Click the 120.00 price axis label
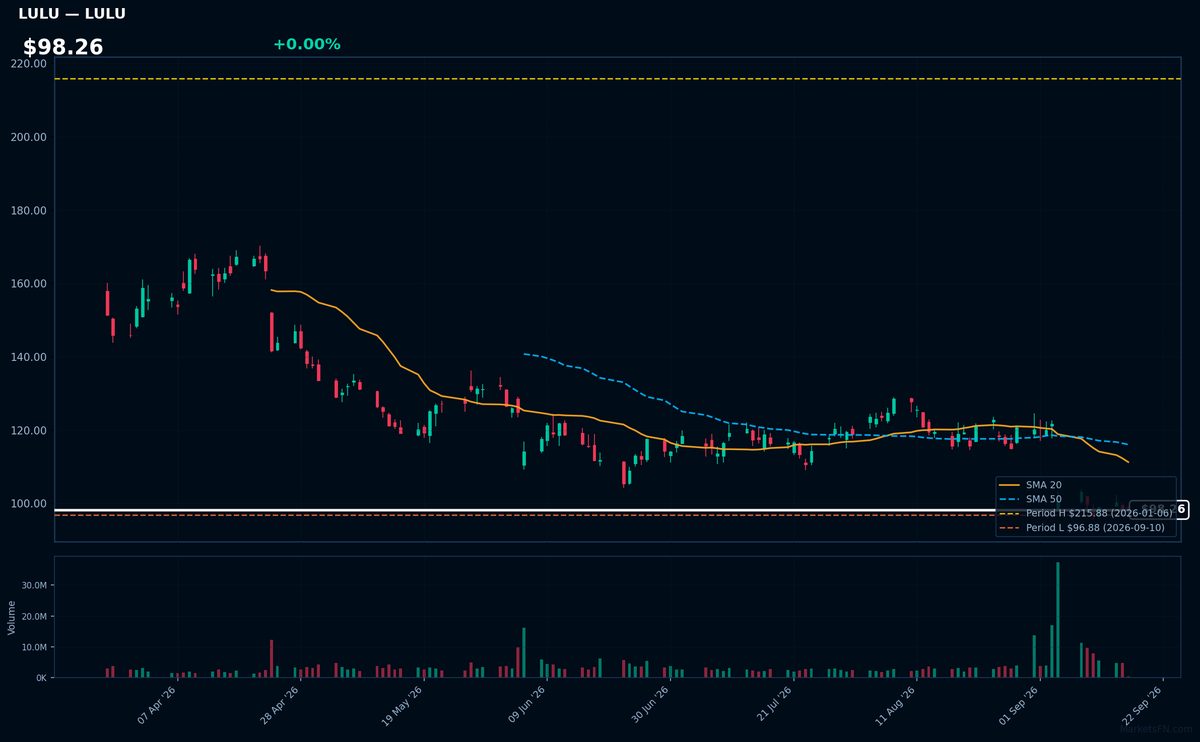The image size is (1200, 742). coord(29,430)
